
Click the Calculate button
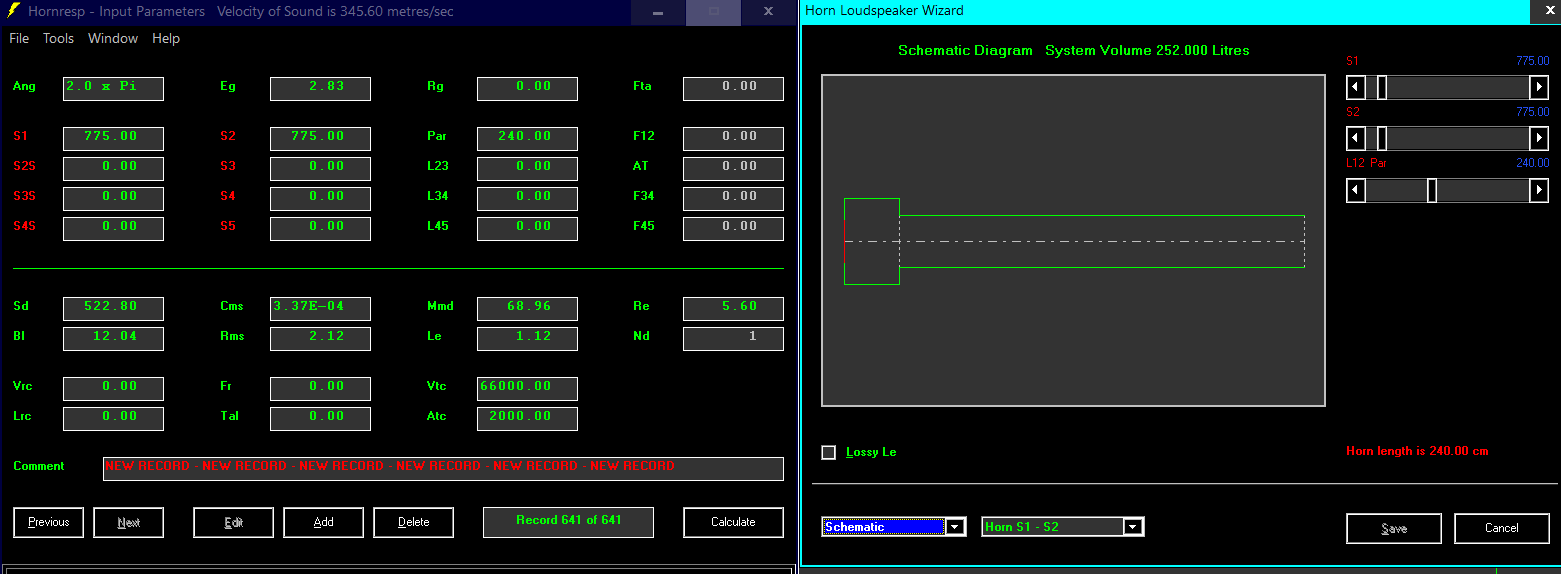coord(733,522)
